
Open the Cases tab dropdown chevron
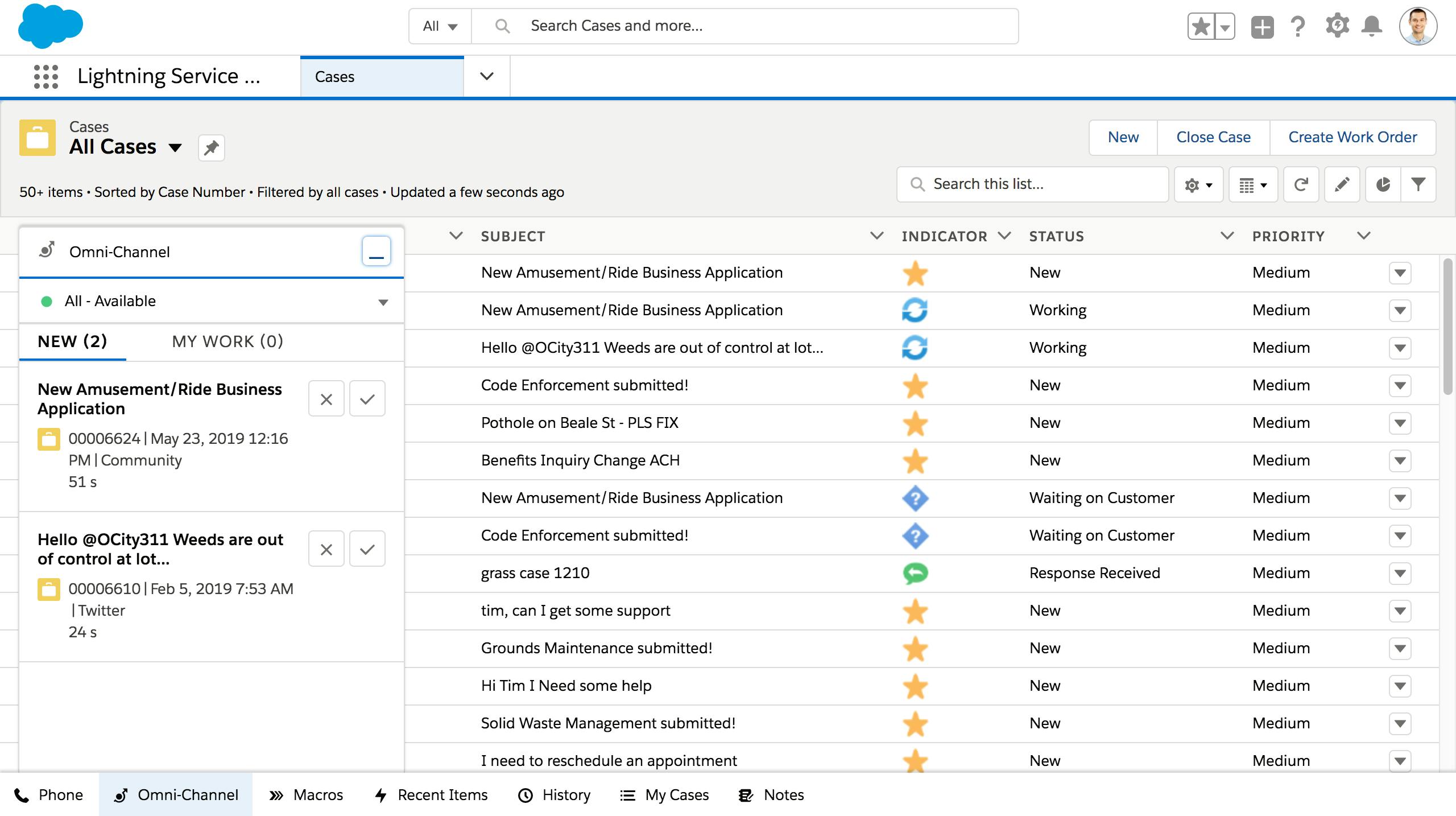pos(487,76)
